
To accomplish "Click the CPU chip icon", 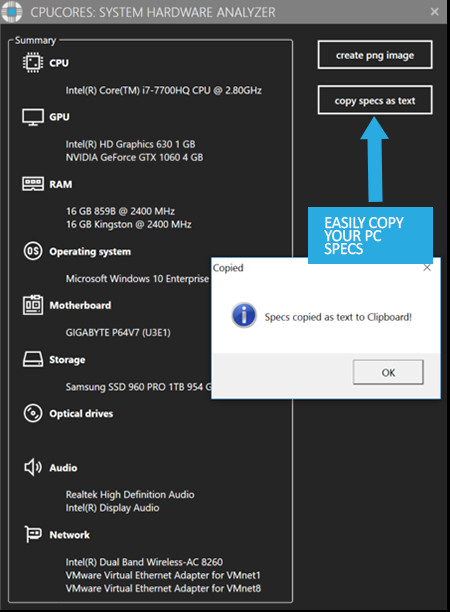I will [x=33, y=63].
